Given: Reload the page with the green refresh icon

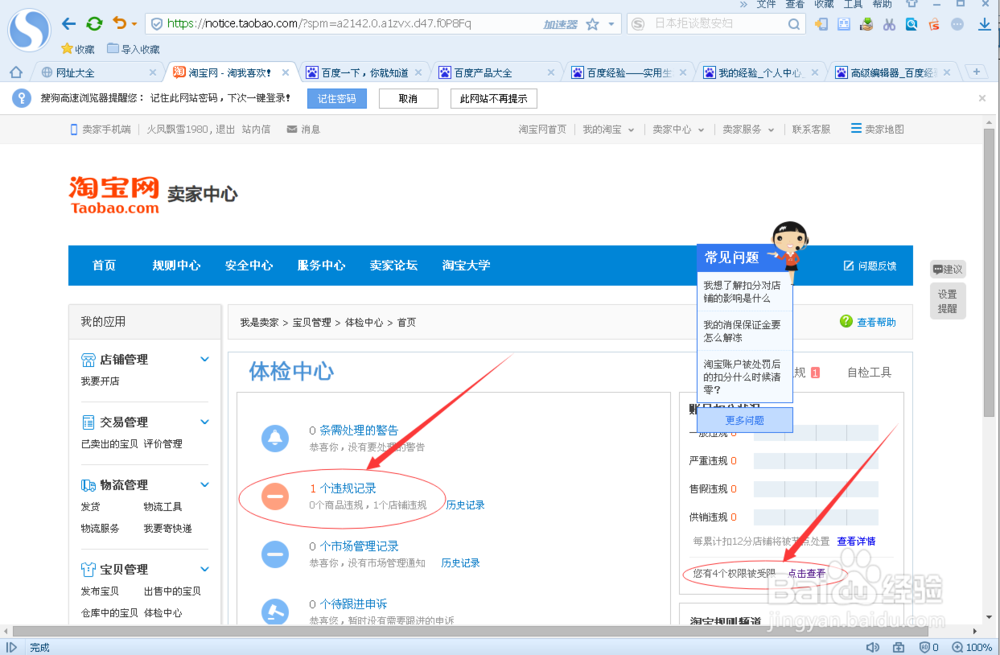Looking at the screenshot, I should [x=94, y=24].
